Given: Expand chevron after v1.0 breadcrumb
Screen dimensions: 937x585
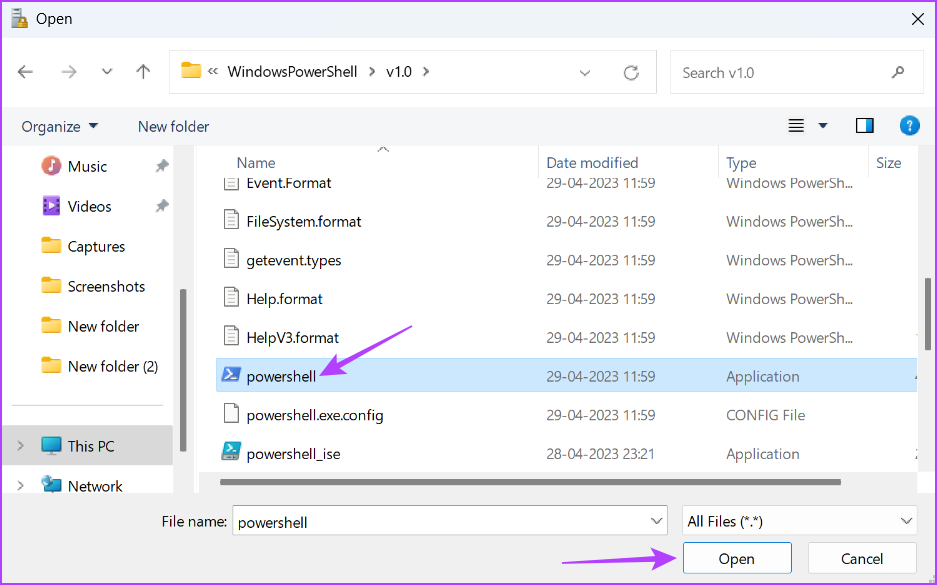Looking at the screenshot, I should (426, 72).
